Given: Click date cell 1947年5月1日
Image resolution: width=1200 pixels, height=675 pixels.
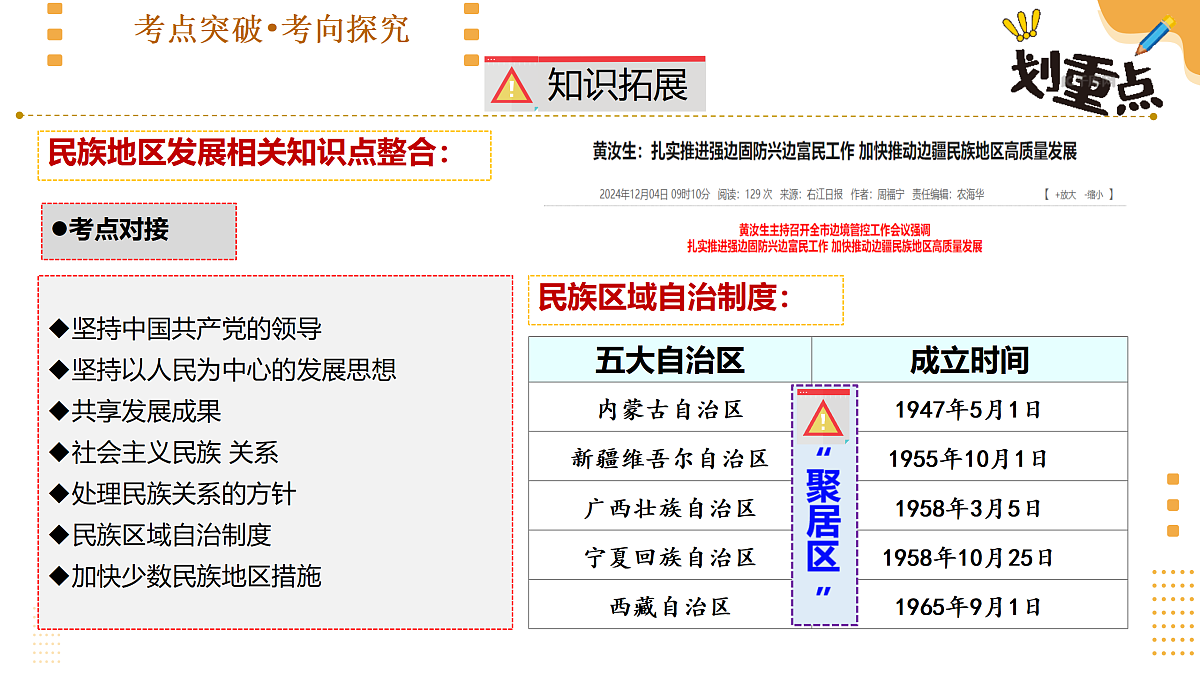Looking at the screenshot, I should click(968, 409).
